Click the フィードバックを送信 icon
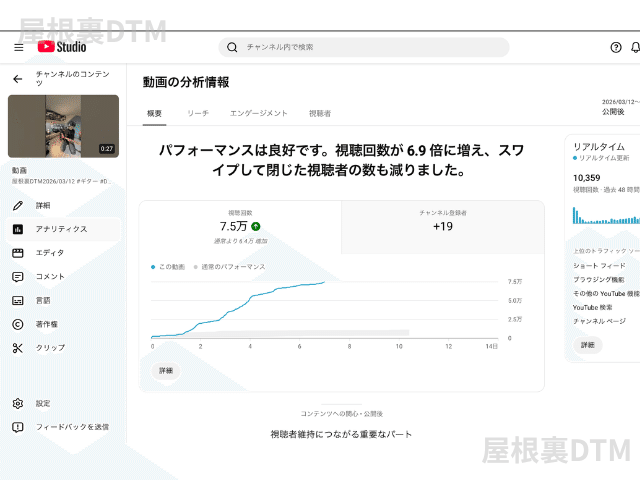The image size is (640, 480). click(18, 427)
